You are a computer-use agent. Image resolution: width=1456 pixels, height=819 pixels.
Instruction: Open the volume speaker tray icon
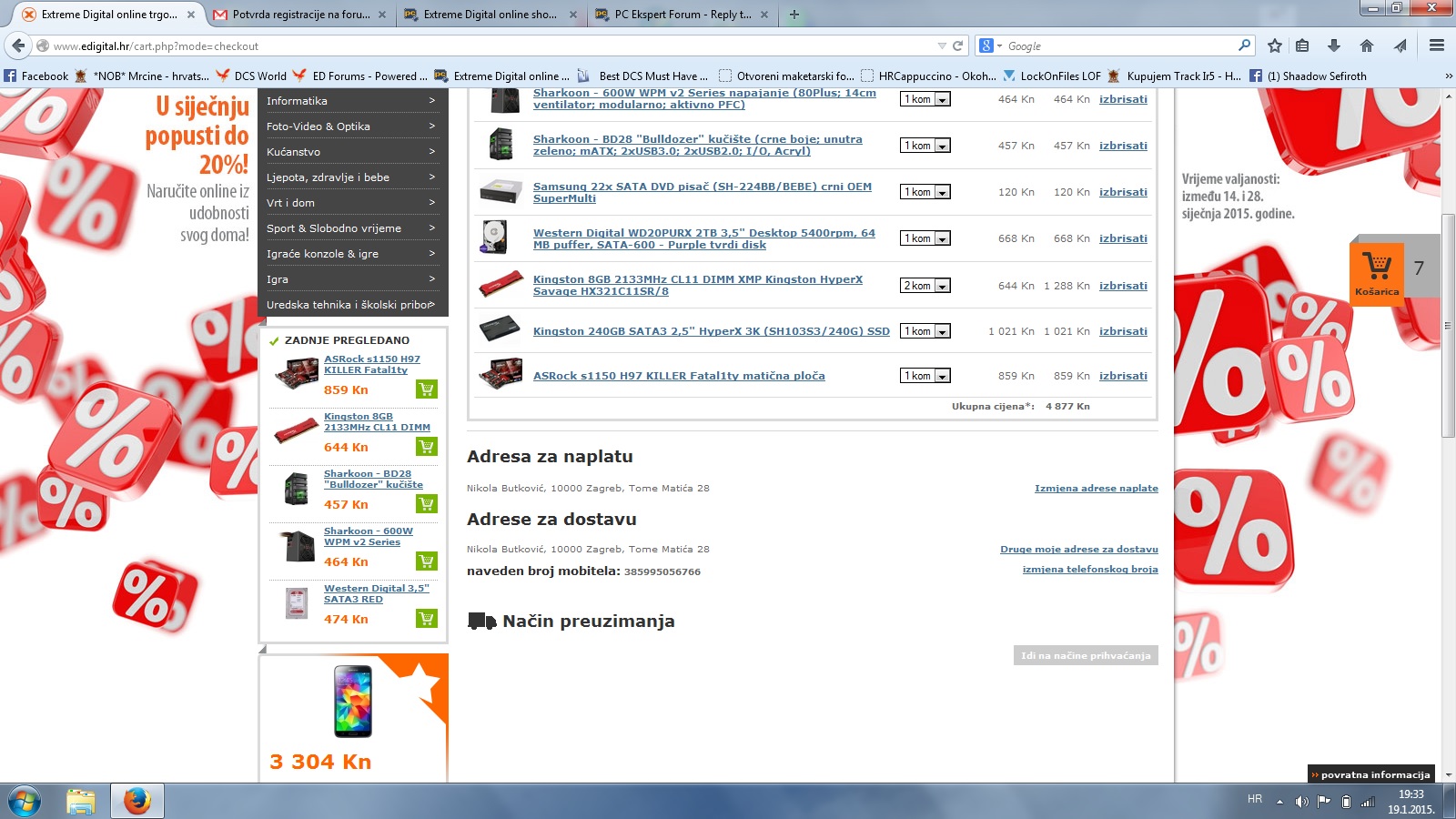point(1301,802)
